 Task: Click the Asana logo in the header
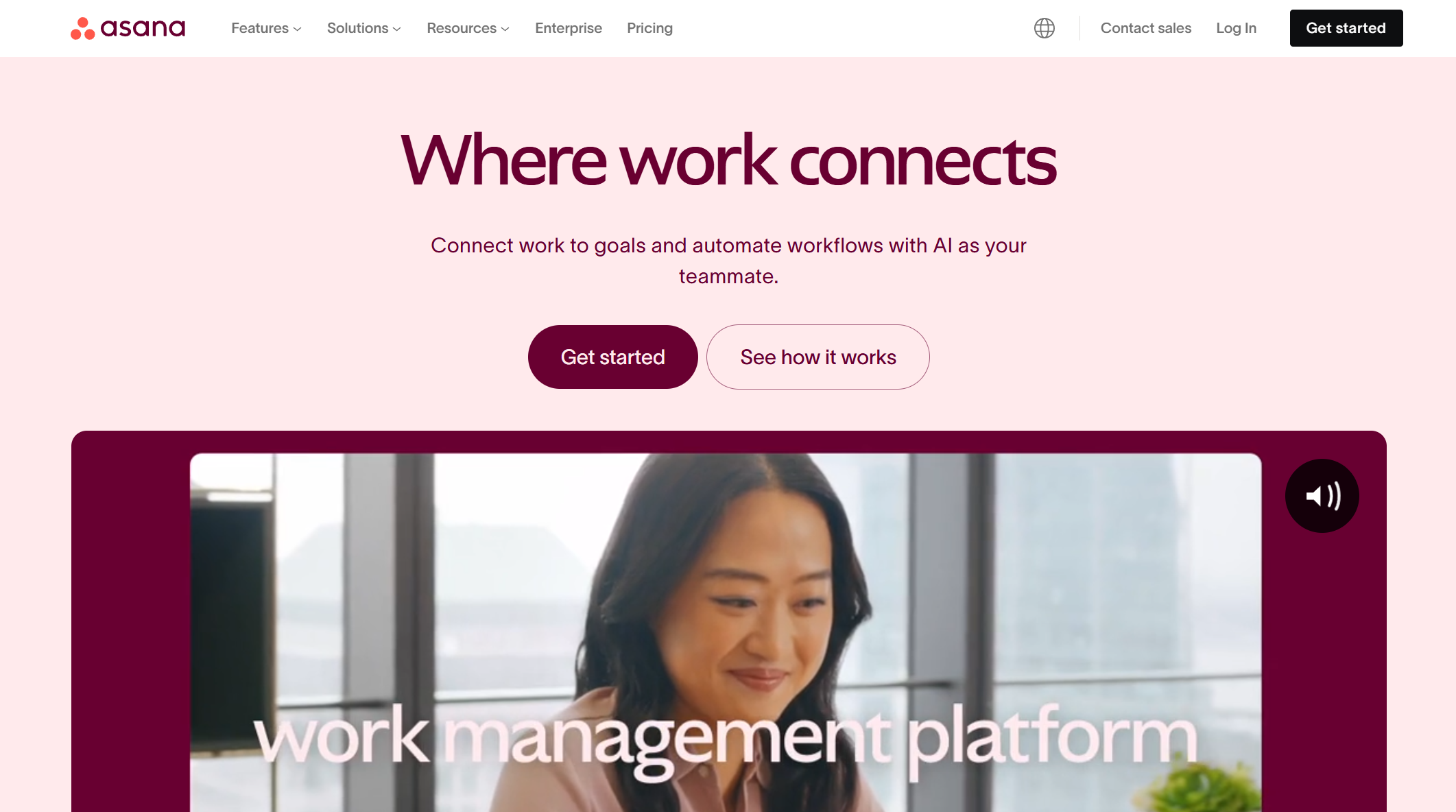coord(128,28)
